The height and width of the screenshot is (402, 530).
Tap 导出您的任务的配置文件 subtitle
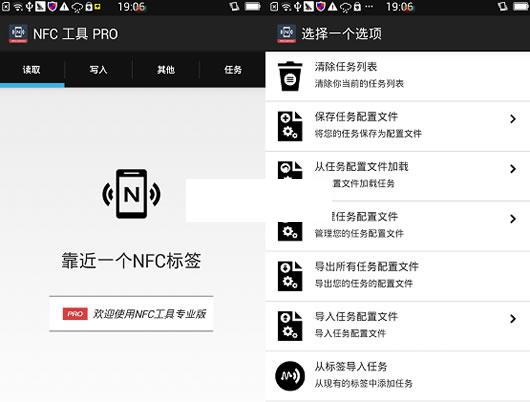point(363,283)
